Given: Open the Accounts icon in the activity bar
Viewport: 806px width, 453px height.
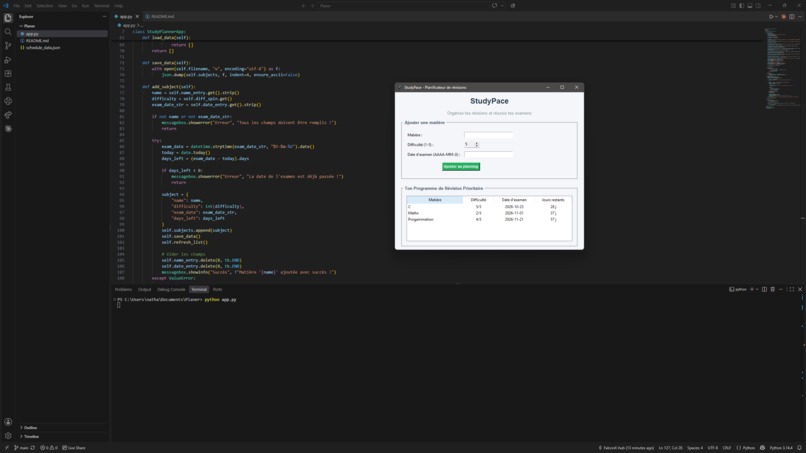Looking at the screenshot, I should coord(8,422).
